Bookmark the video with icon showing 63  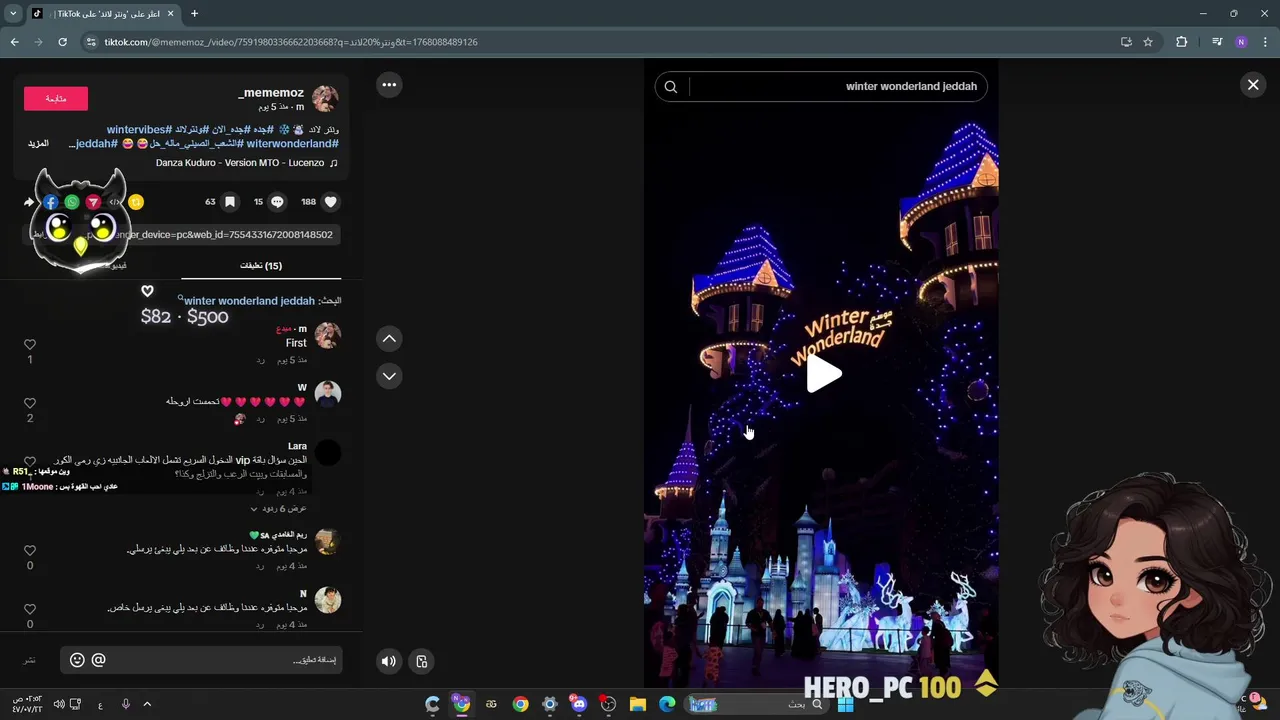pyautogui.click(x=229, y=202)
